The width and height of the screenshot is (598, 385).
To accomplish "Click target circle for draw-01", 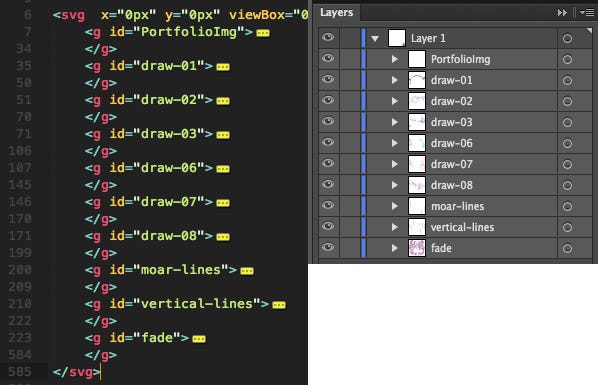I will (x=567, y=80).
